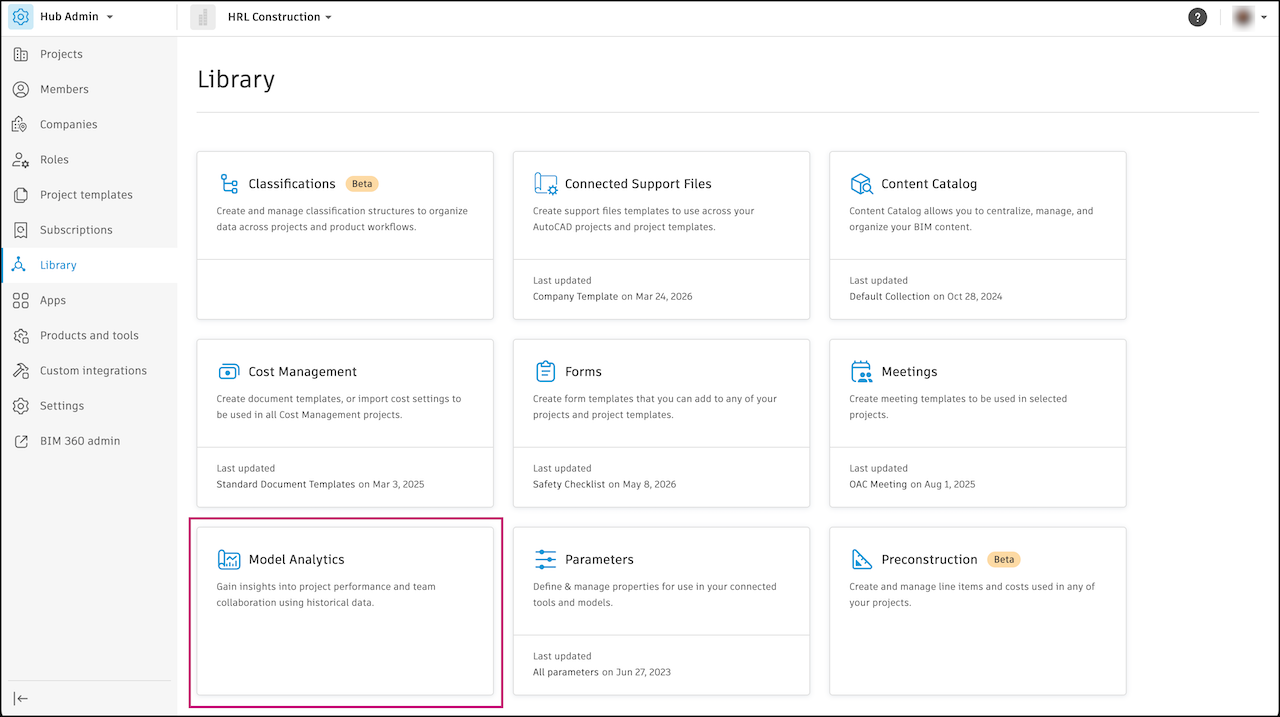Open the Cost Management card title

pyautogui.click(x=303, y=372)
